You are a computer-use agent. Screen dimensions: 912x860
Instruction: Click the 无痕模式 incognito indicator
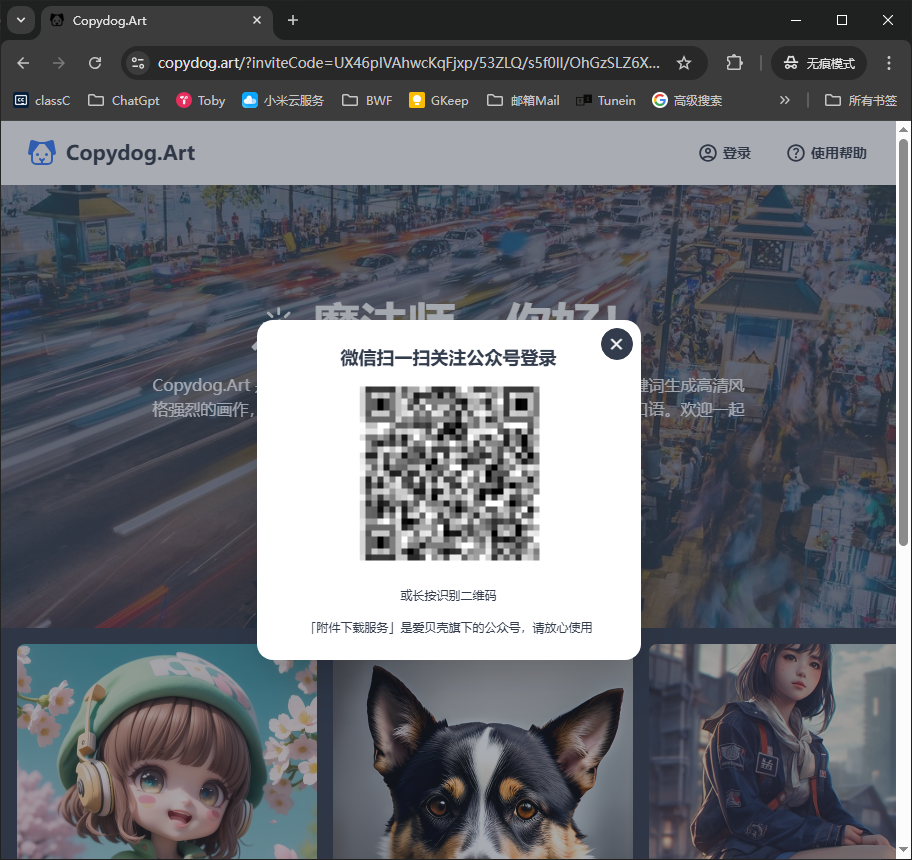pyautogui.click(x=819, y=63)
